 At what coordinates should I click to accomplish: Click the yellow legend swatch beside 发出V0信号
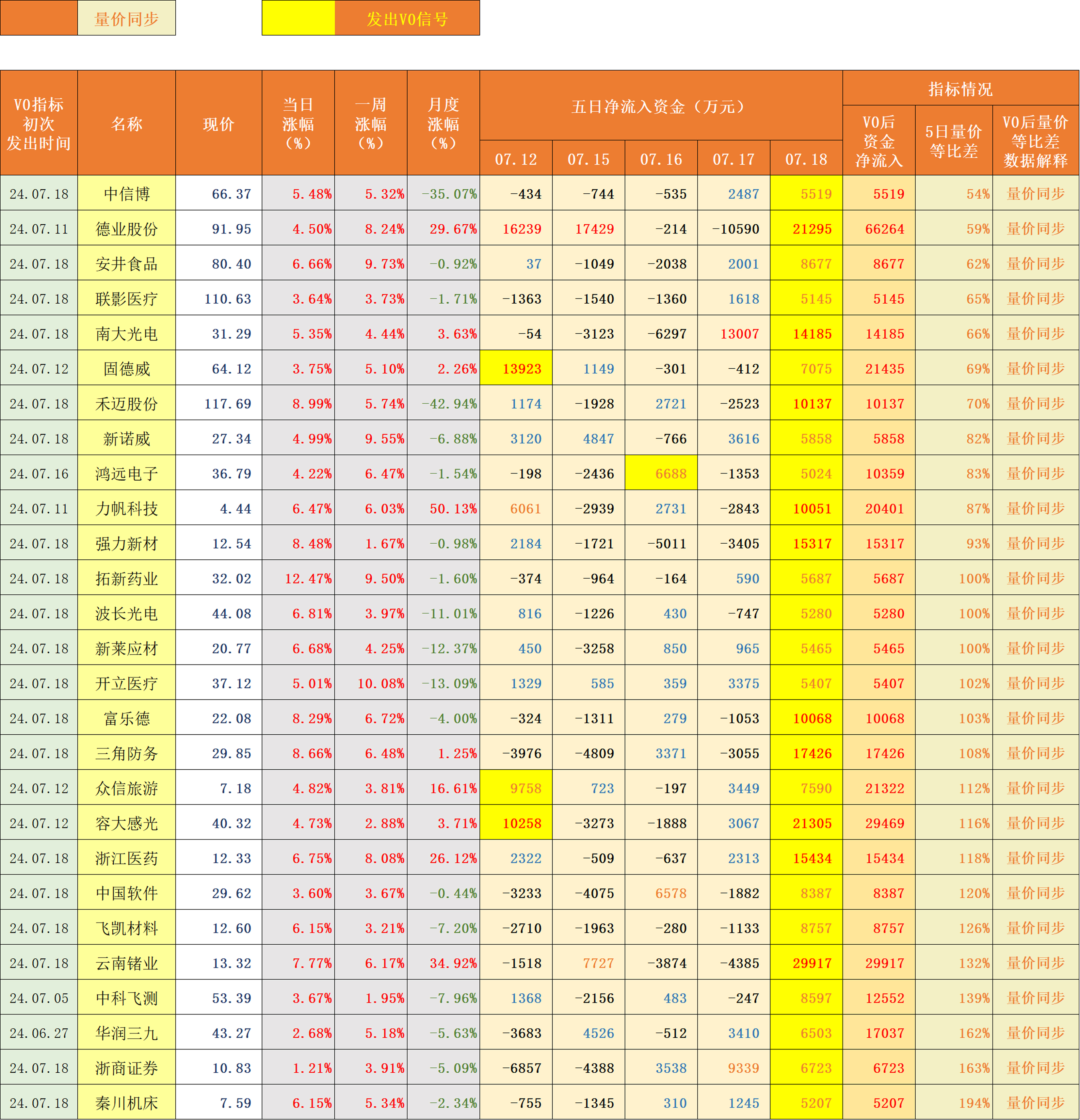(x=298, y=18)
